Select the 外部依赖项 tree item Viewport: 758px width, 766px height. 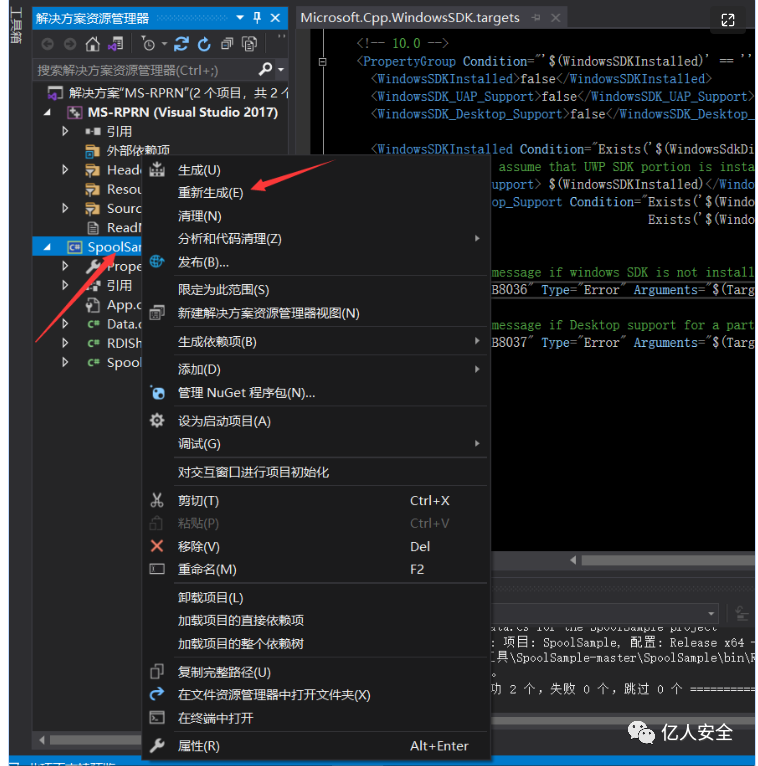pyautogui.click(x=127, y=150)
